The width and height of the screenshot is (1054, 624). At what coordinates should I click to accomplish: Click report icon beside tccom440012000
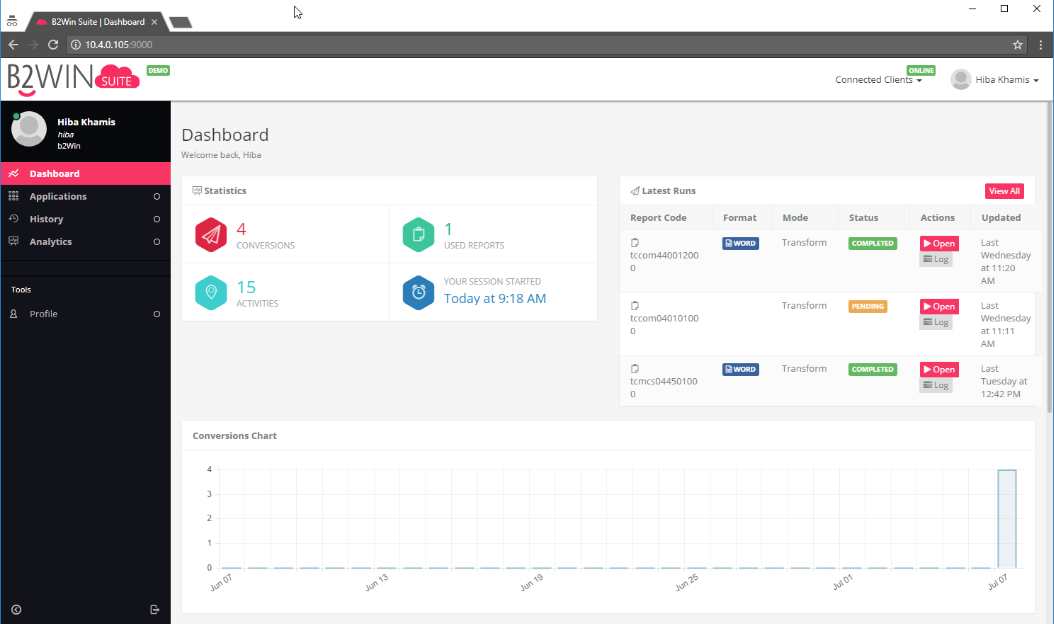635,243
